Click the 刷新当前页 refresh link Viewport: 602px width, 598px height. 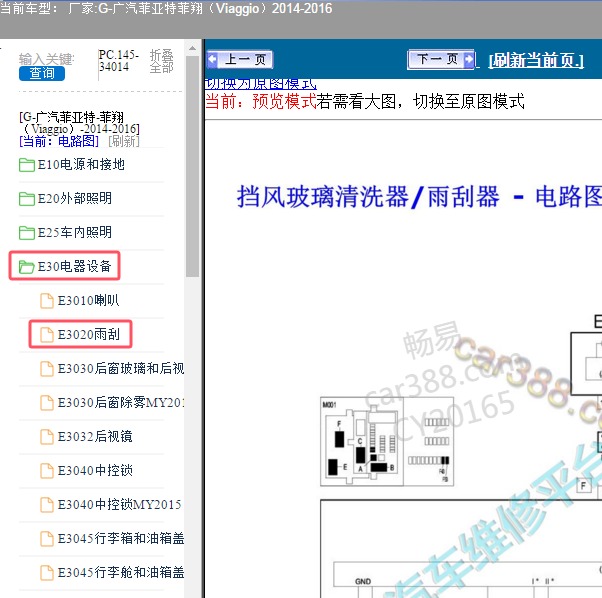point(535,61)
